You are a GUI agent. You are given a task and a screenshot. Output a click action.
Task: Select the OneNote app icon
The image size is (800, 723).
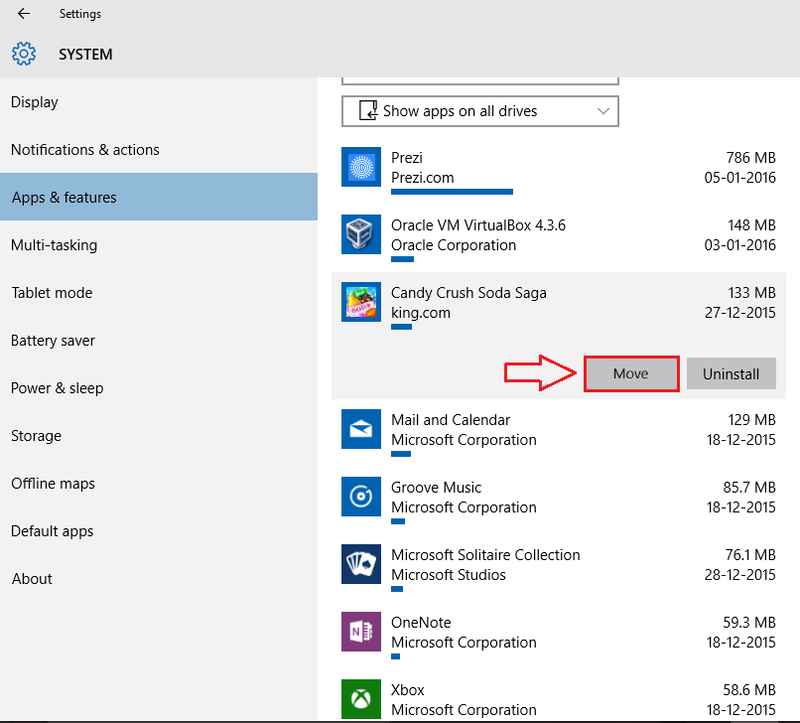click(x=361, y=632)
